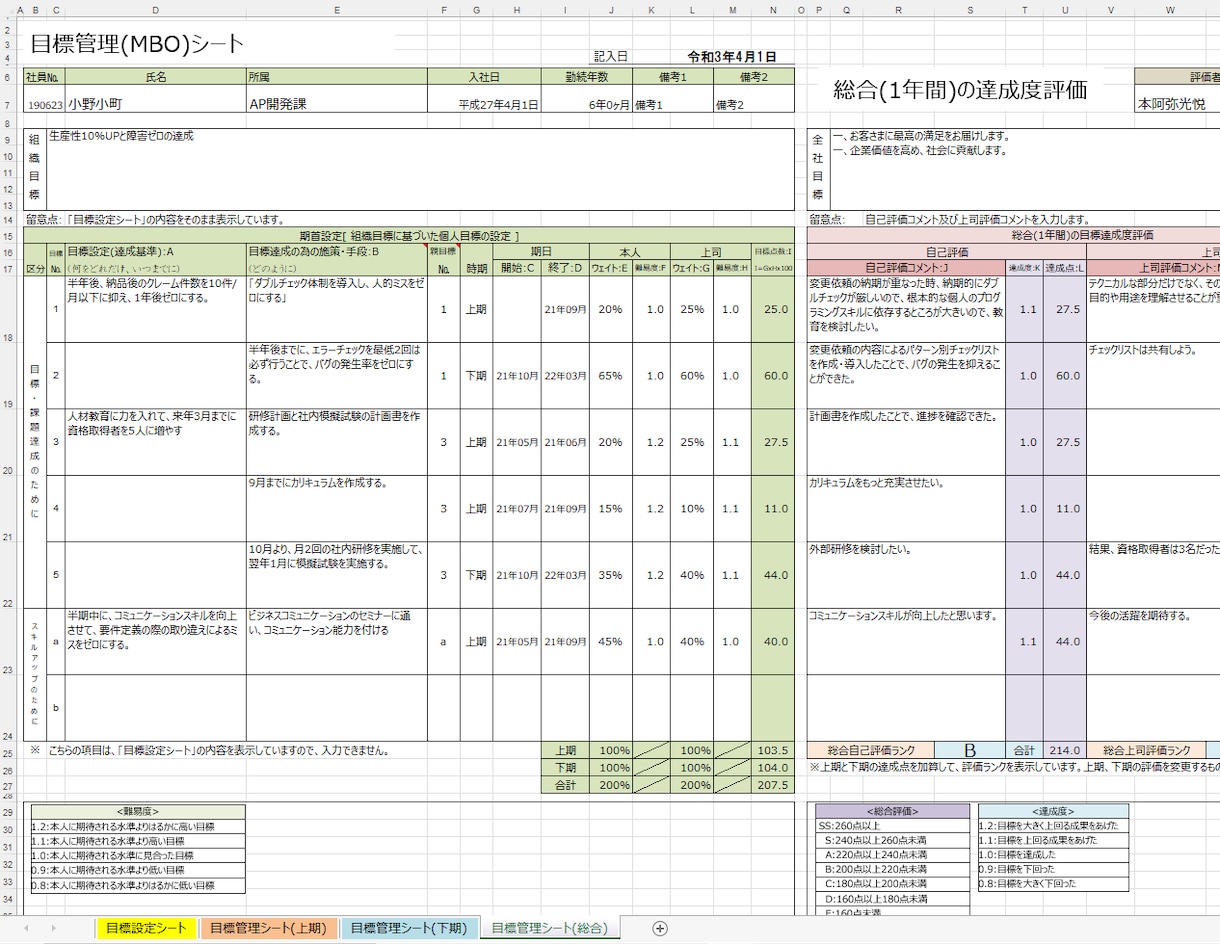Select the AP開発課 department cell
Viewport: 1220px width, 944px height.
coord(337,103)
